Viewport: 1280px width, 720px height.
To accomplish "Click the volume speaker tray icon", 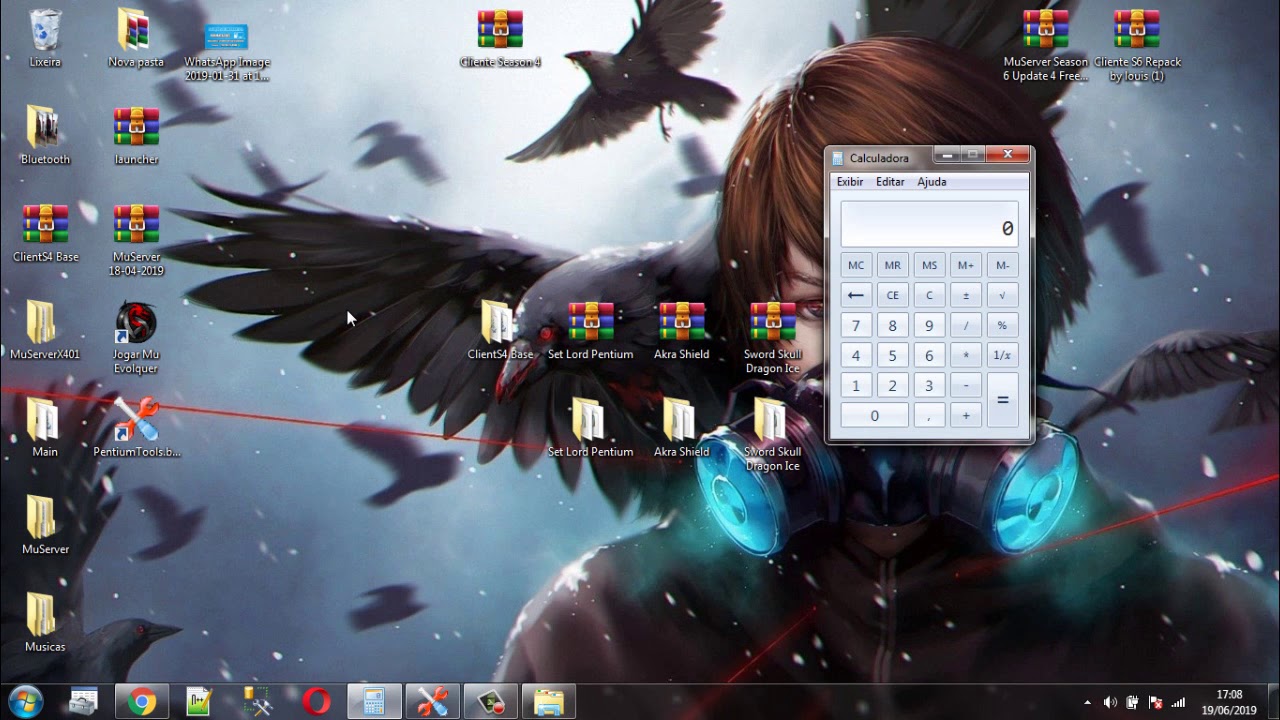I will coord(1110,702).
